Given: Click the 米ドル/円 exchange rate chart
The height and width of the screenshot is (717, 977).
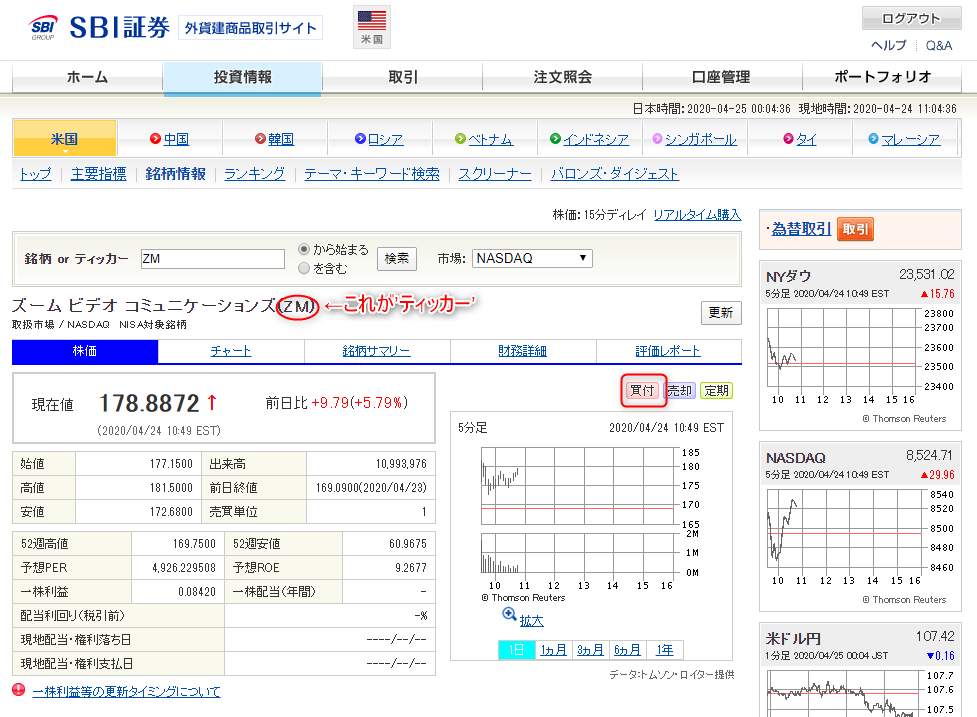Looking at the screenshot, I should 860,693.
